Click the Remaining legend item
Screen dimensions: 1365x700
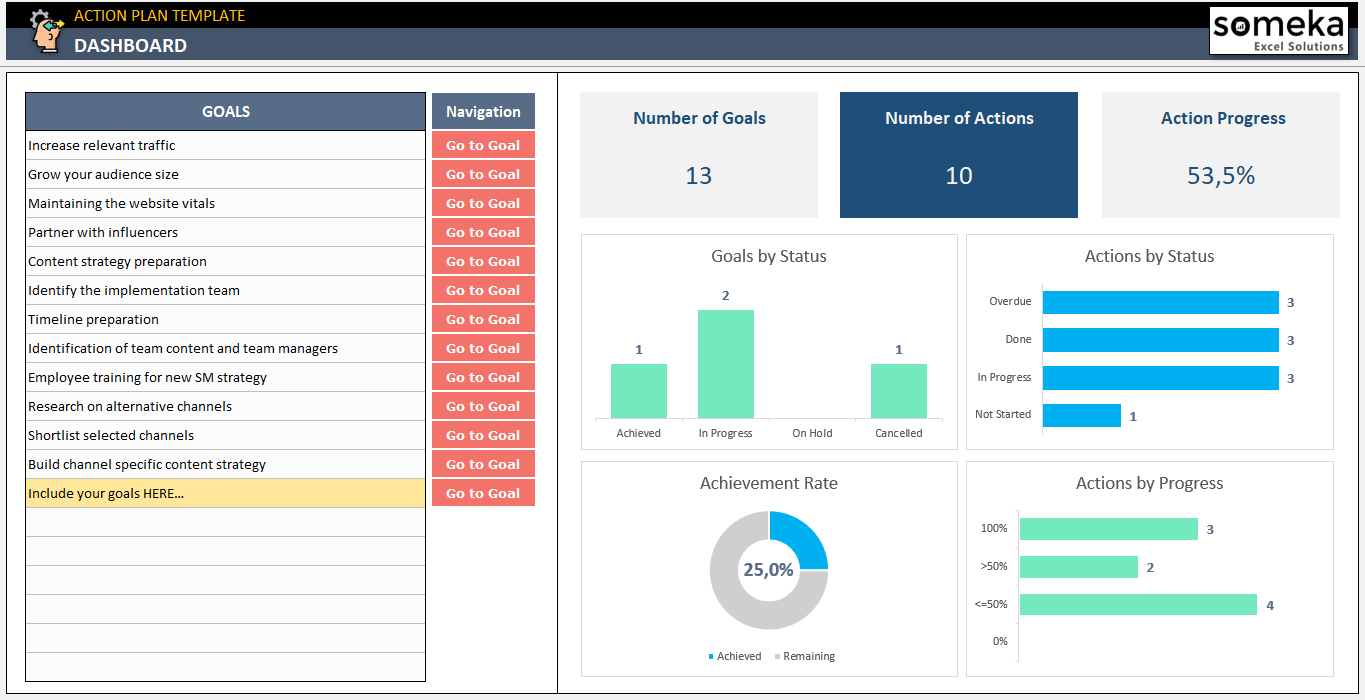point(804,656)
